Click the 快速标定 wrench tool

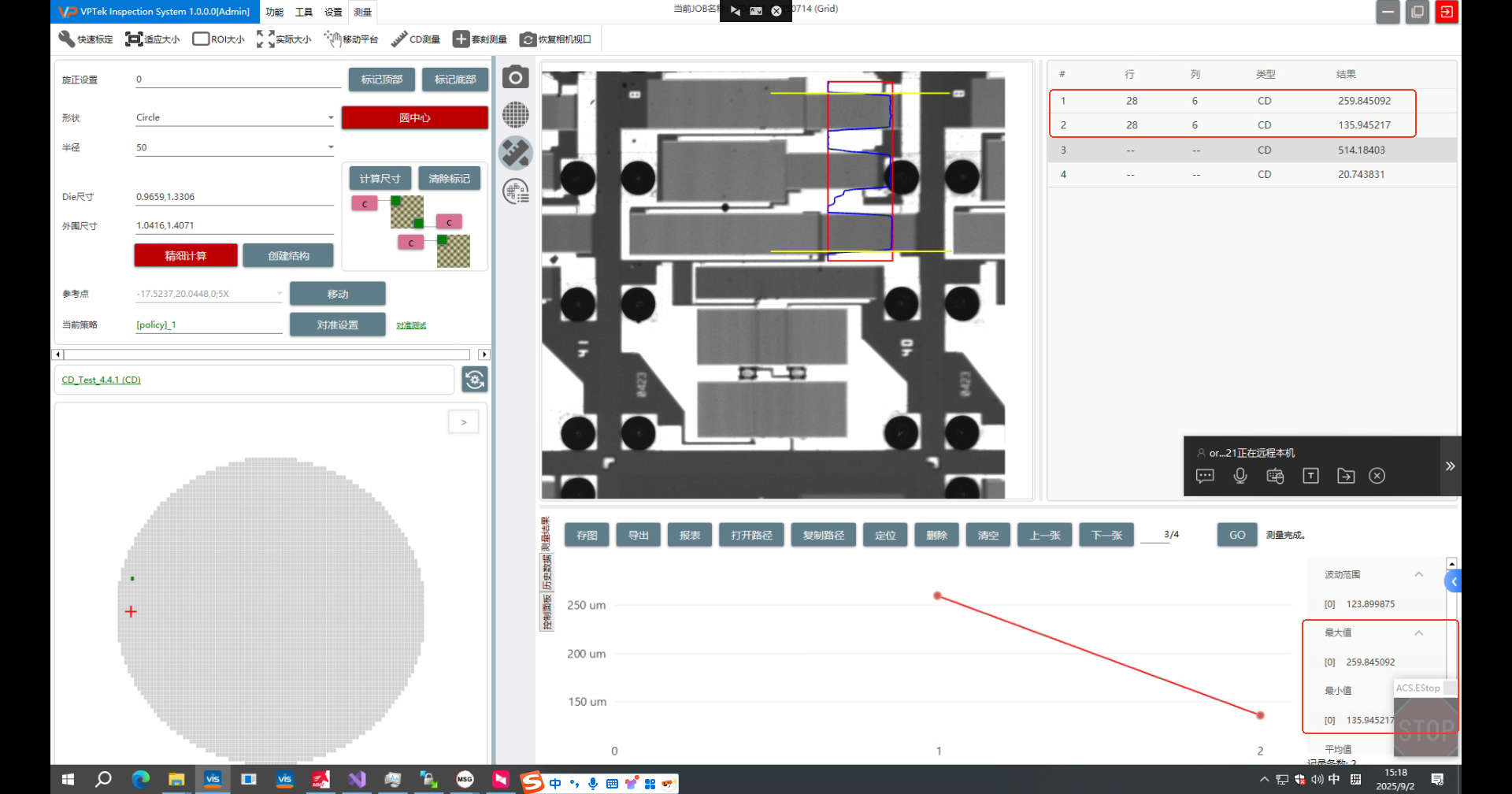[x=85, y=39]
